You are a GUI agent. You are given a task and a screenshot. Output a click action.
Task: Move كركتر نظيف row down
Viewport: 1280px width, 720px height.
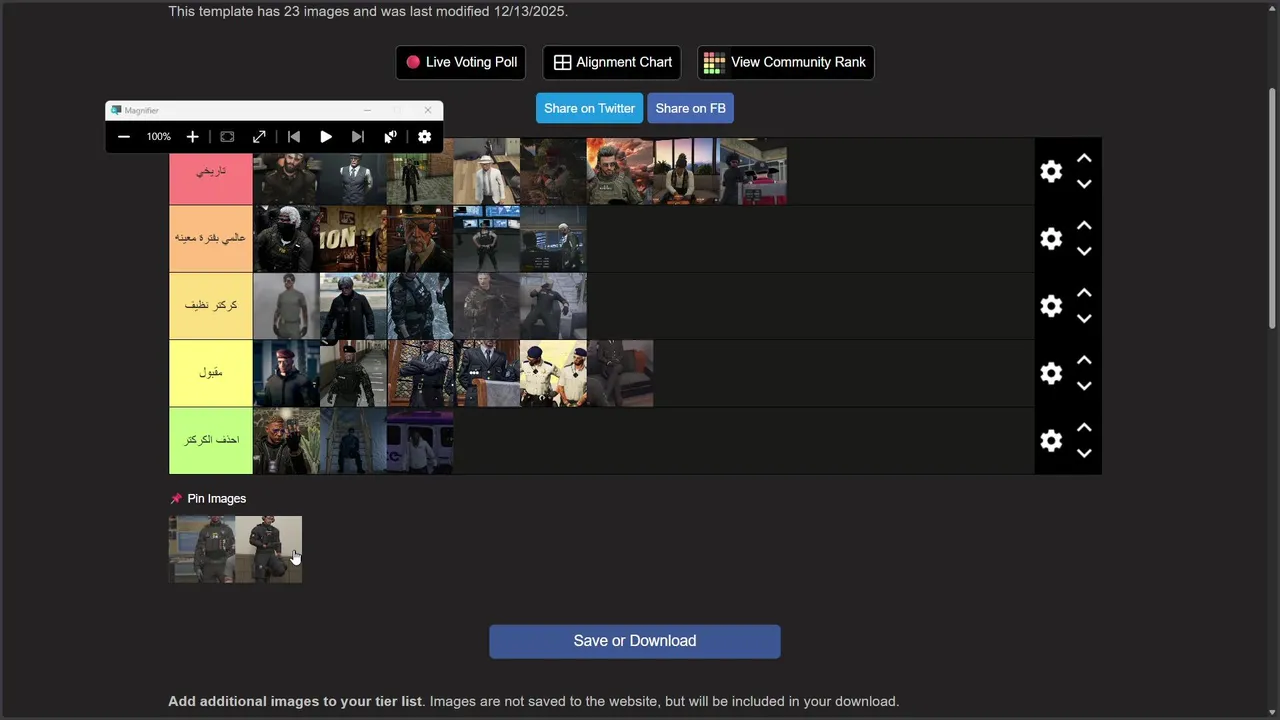(x=1084, y=318)
